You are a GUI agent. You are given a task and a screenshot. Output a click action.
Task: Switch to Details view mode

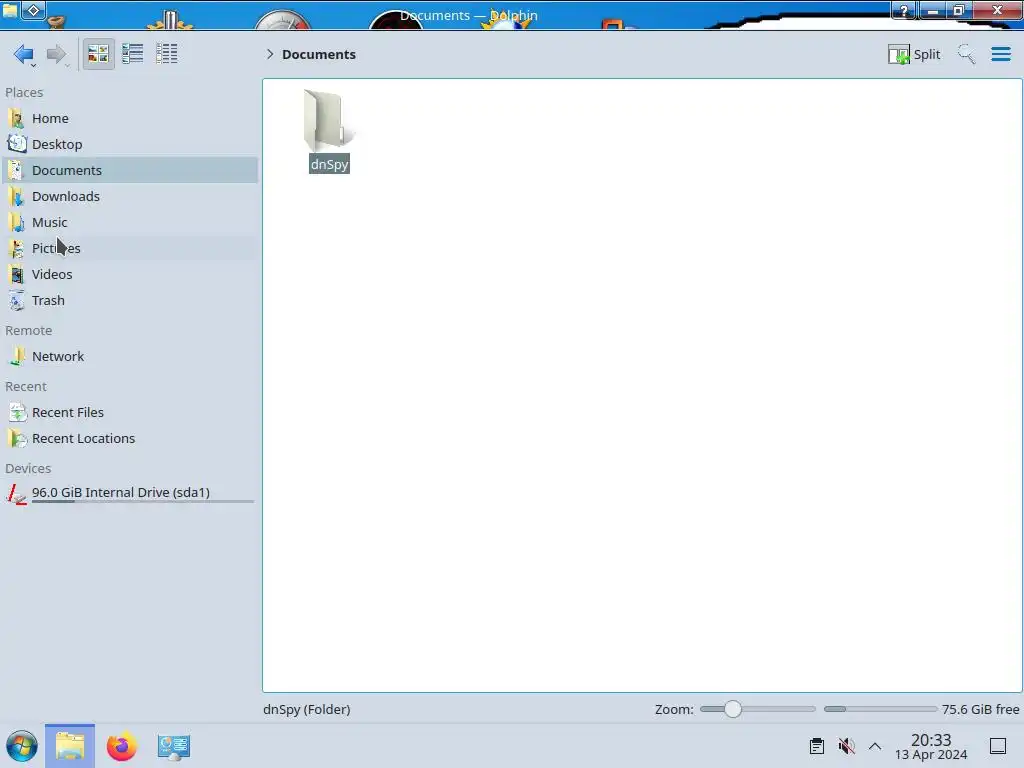pyautogui.click(x=167, y=54)
